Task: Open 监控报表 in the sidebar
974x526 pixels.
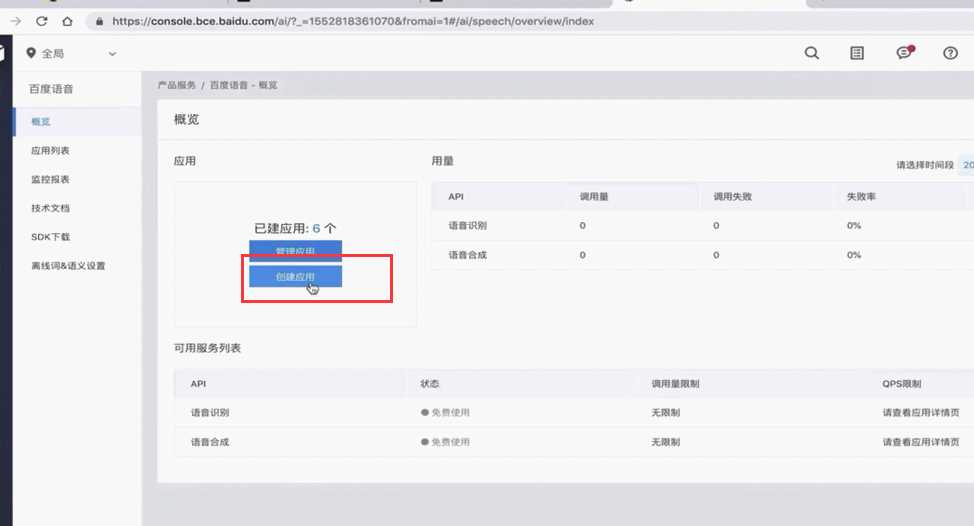Action: 50,179
